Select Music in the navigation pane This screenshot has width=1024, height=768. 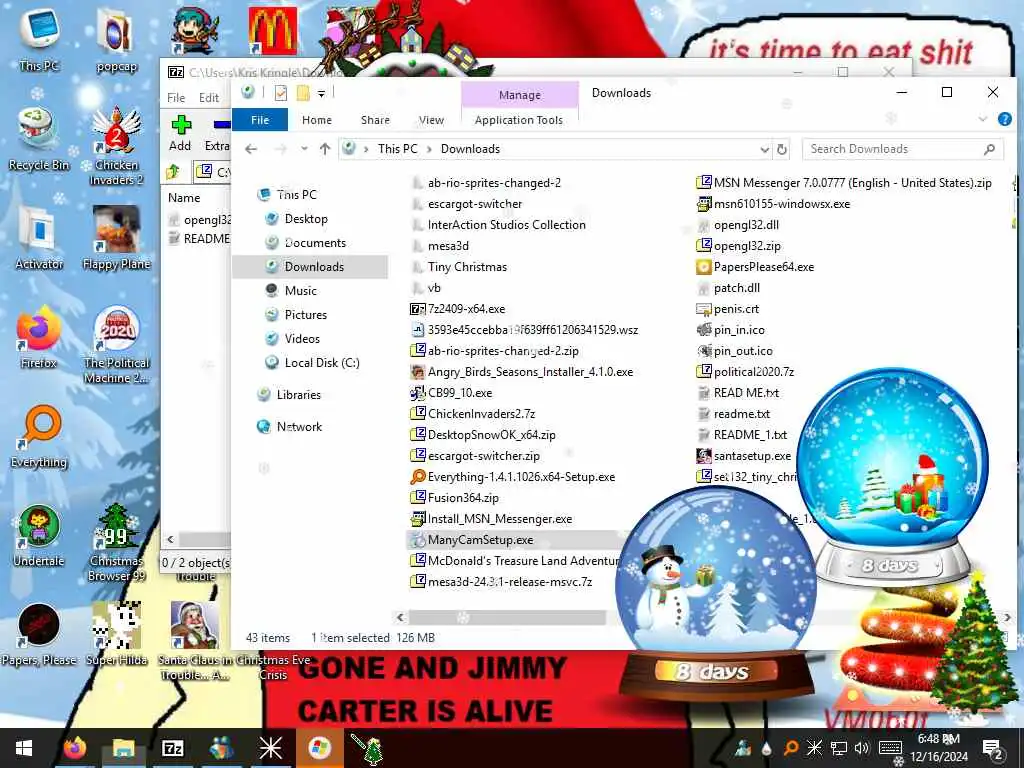pos(300,291)
